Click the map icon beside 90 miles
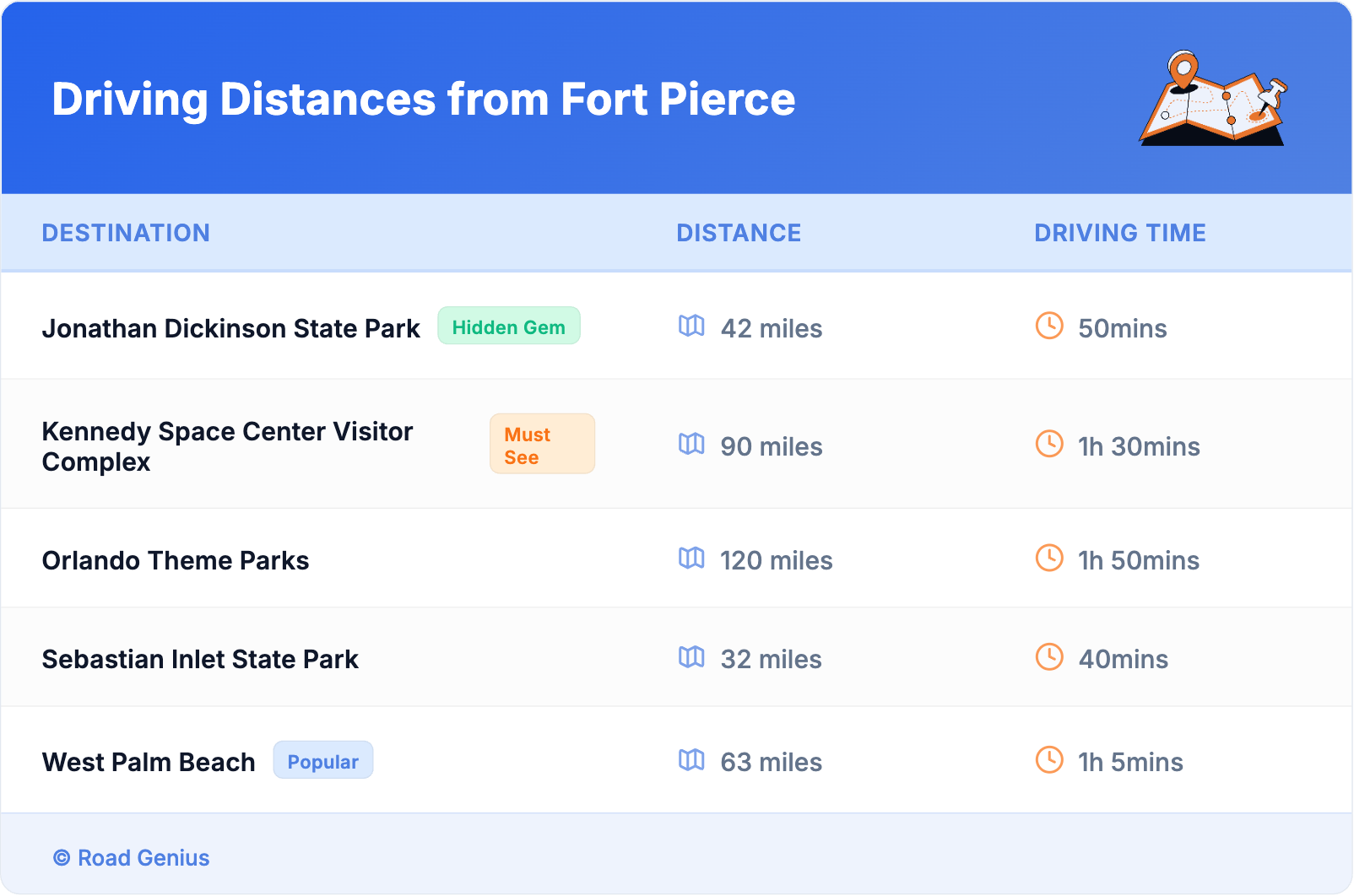The image size is (1354, 896). (x=691, y=444)
